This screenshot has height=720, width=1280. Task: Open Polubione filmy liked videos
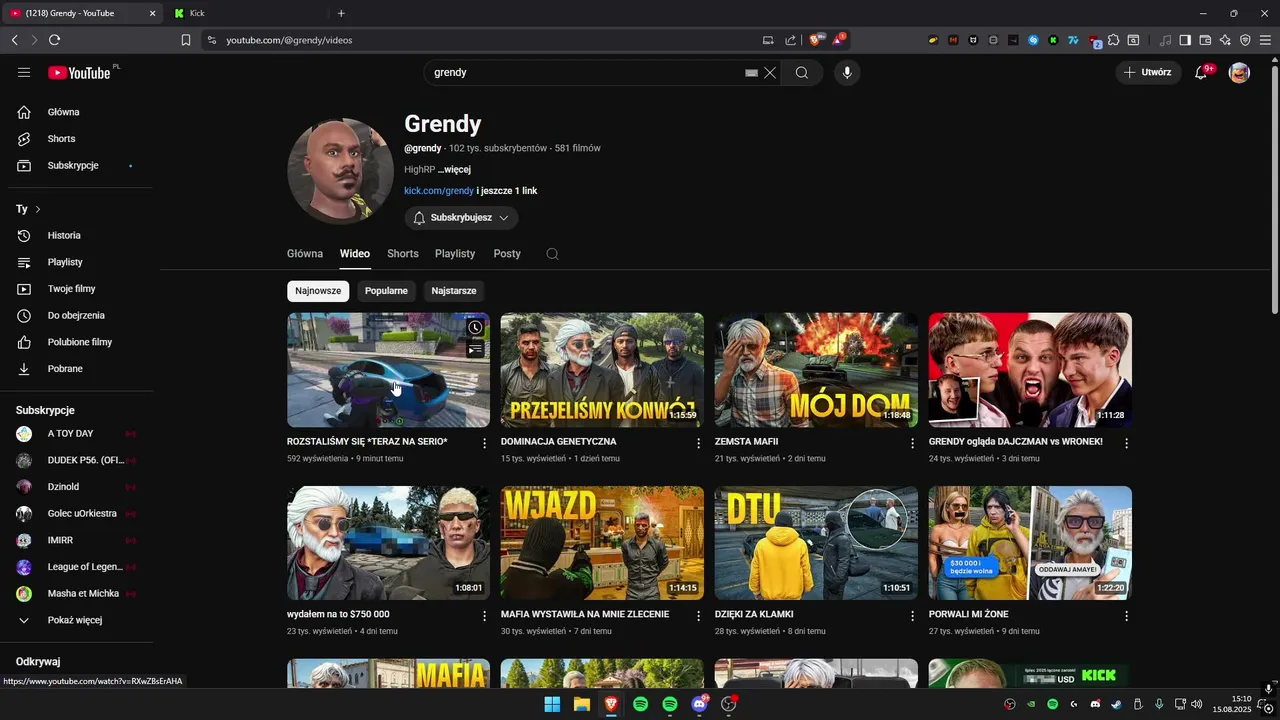[80, 342]
